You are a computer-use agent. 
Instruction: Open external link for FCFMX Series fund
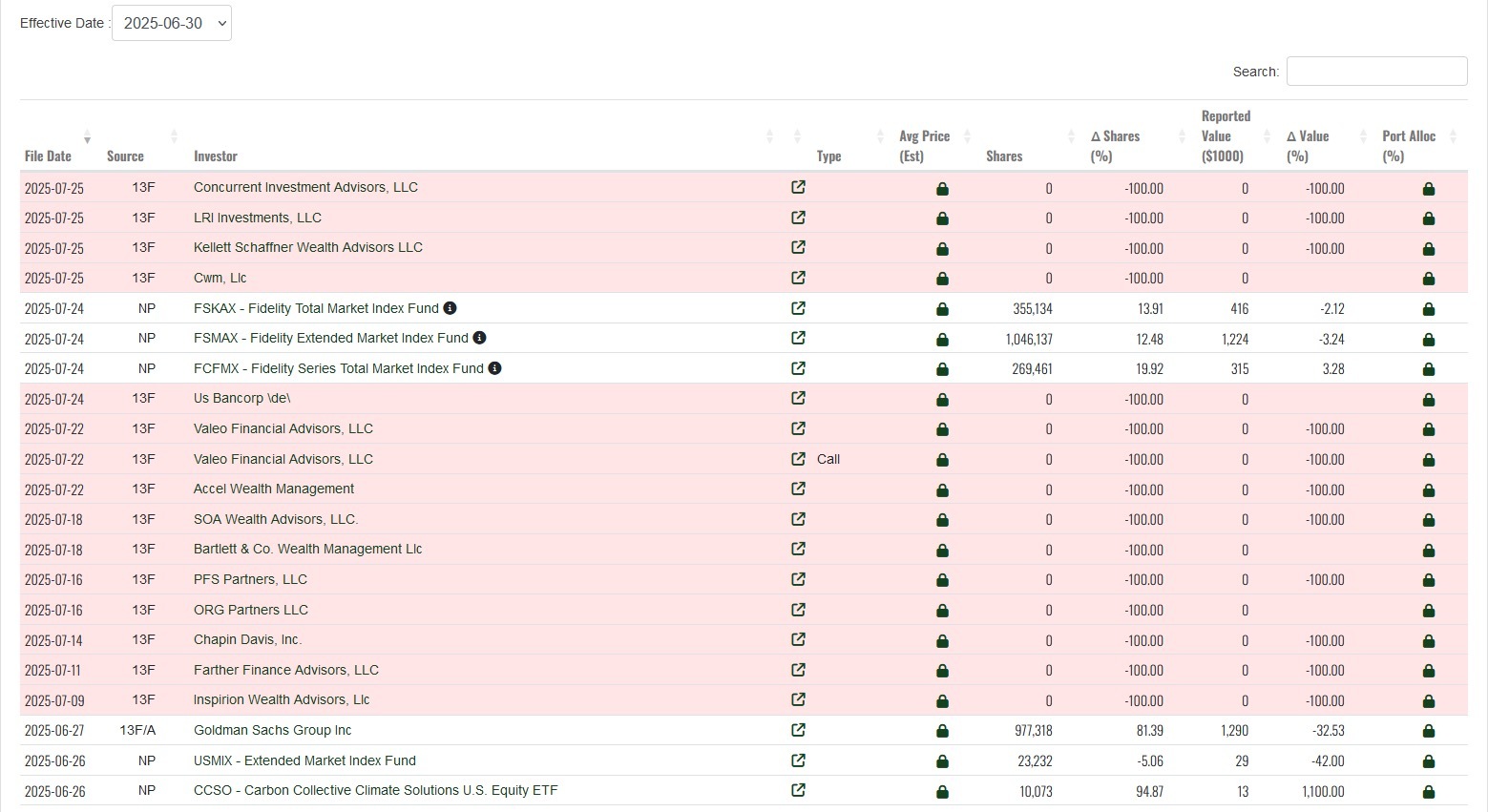pyautogui.click(x=798, y=368)
